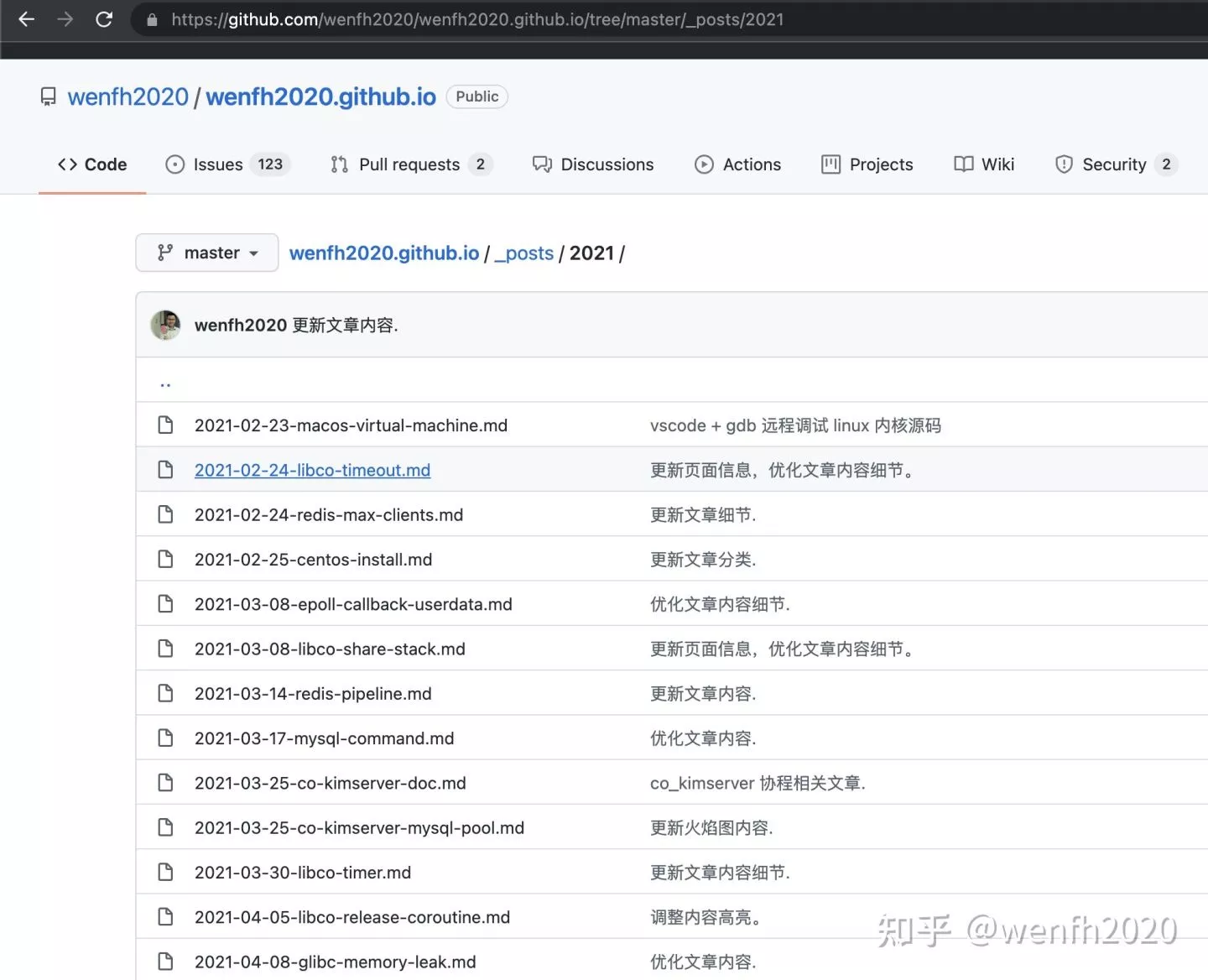The image size is (1208, 980).
Task: Open the Security tab
Action: [1115, 164]
